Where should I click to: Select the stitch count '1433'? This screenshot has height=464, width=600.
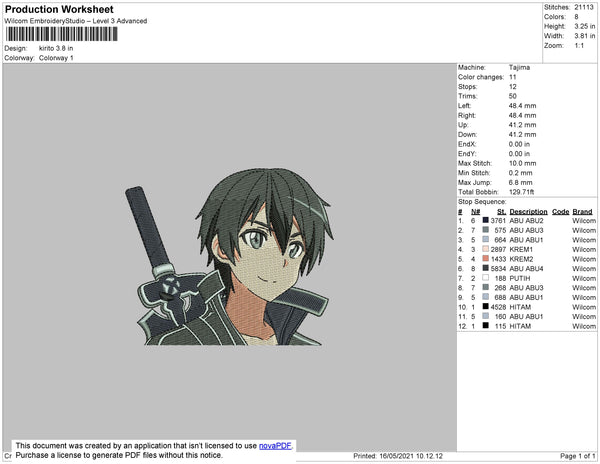click(x=498, y=259)
